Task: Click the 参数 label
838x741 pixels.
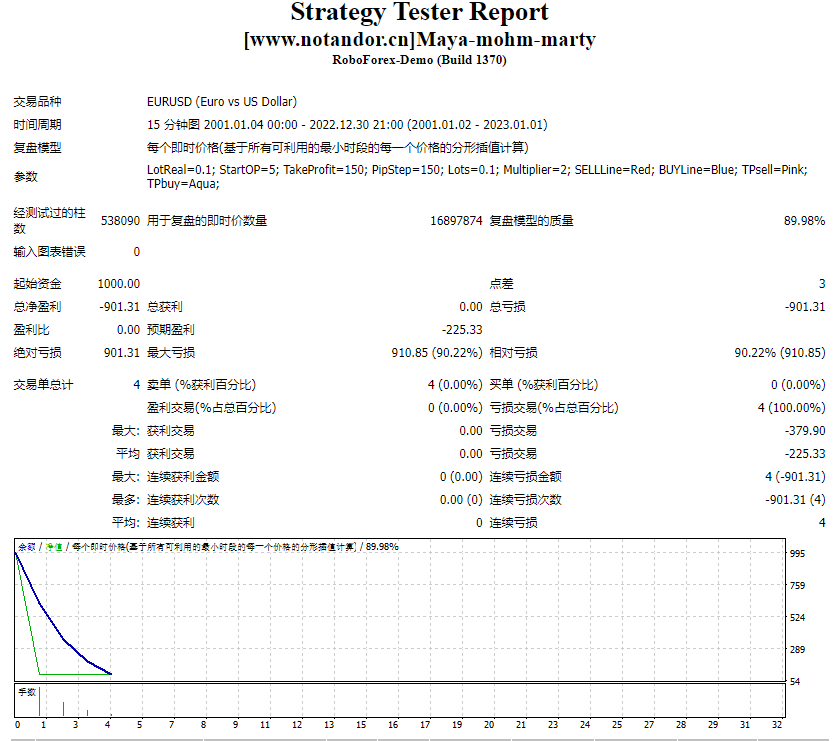Action: [26, 176]
